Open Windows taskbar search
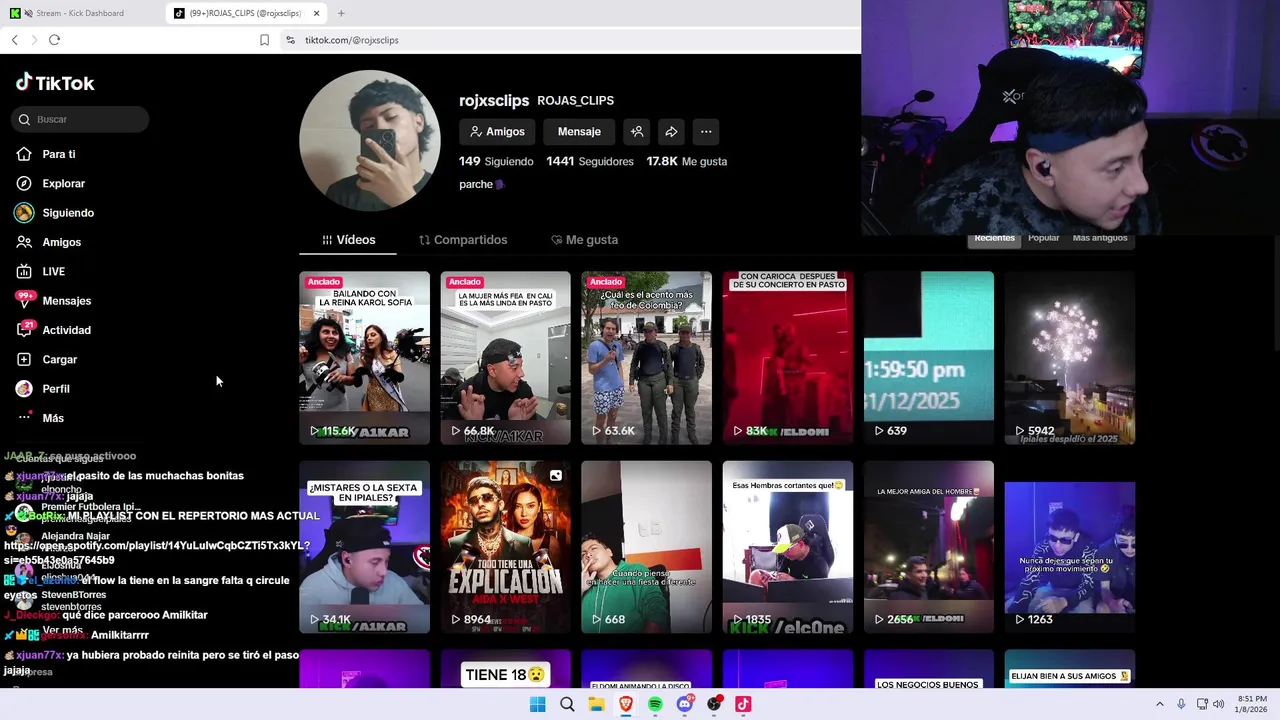This screenshot has width=1280, height=720. [567, 704]
